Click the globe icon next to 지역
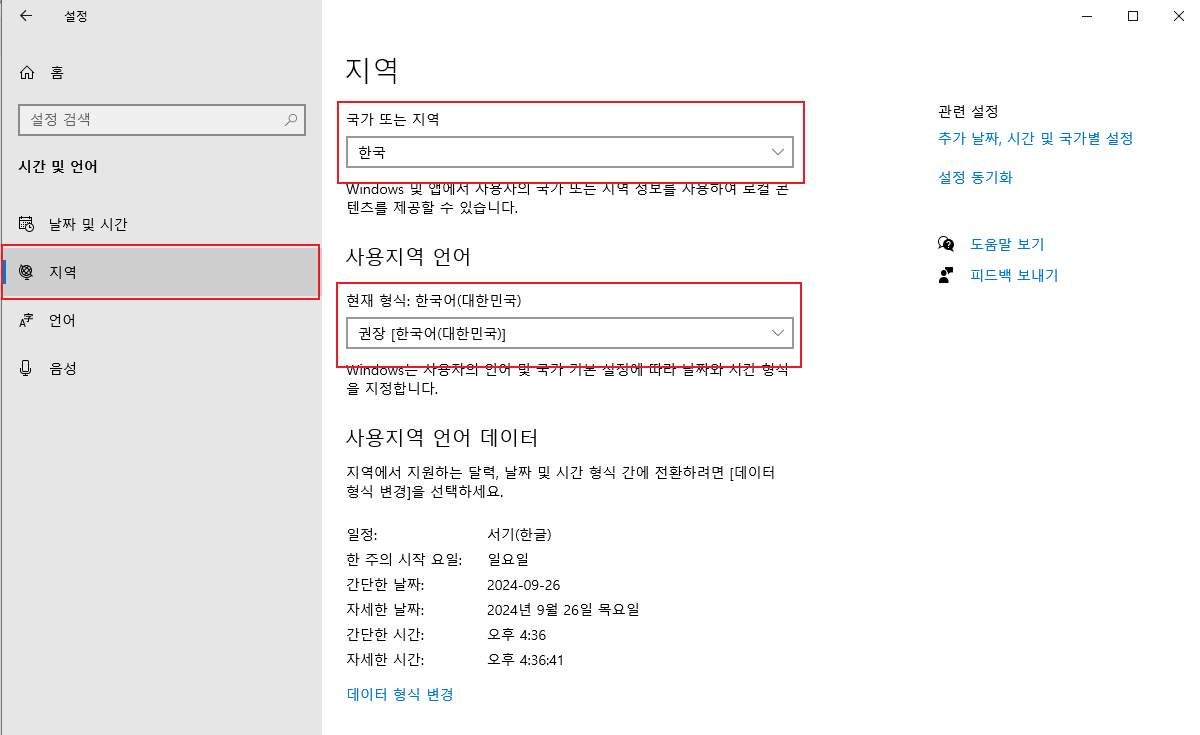Screen dimensions: 1200x735 [27, 272]
